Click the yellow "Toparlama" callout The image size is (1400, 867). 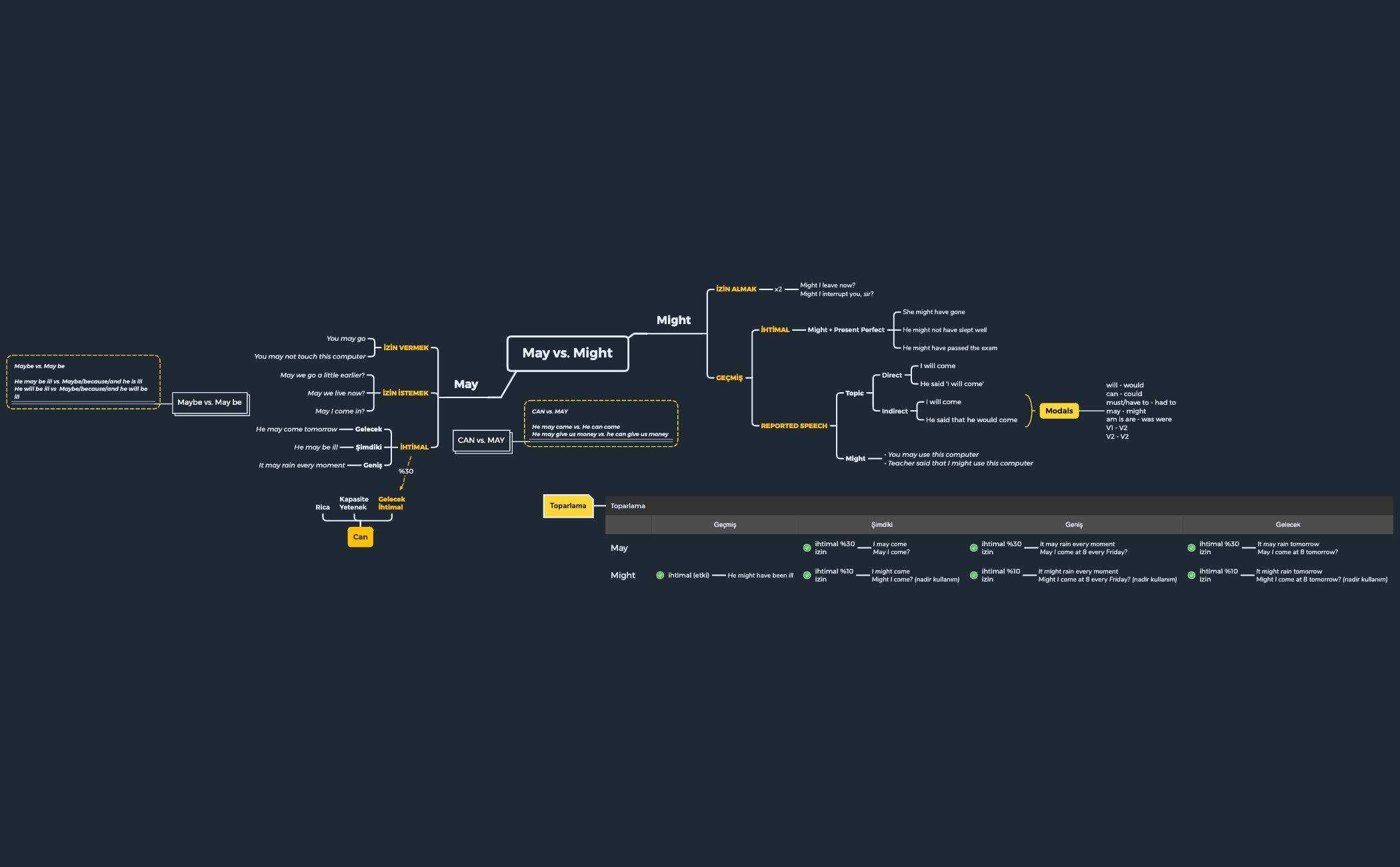pos(568,506)
